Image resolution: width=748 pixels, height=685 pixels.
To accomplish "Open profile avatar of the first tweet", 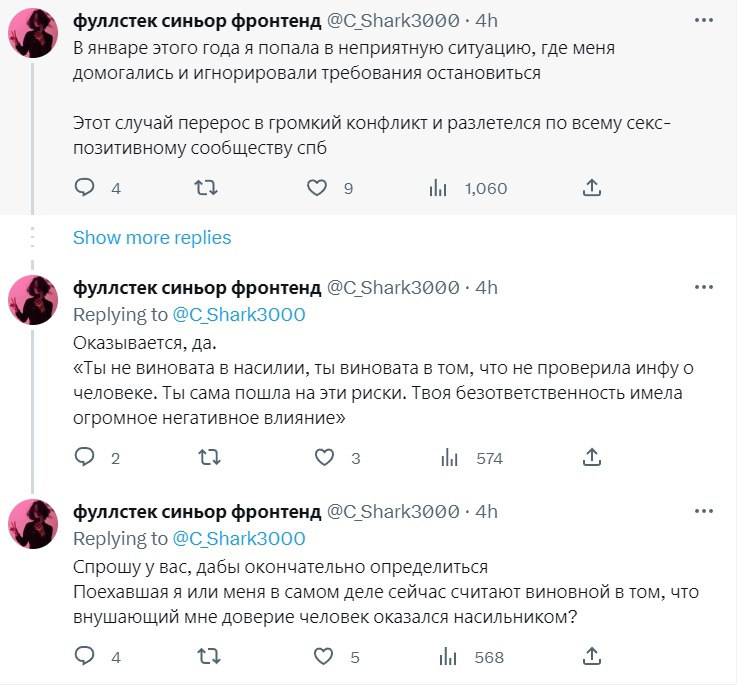I will (34, 32).
